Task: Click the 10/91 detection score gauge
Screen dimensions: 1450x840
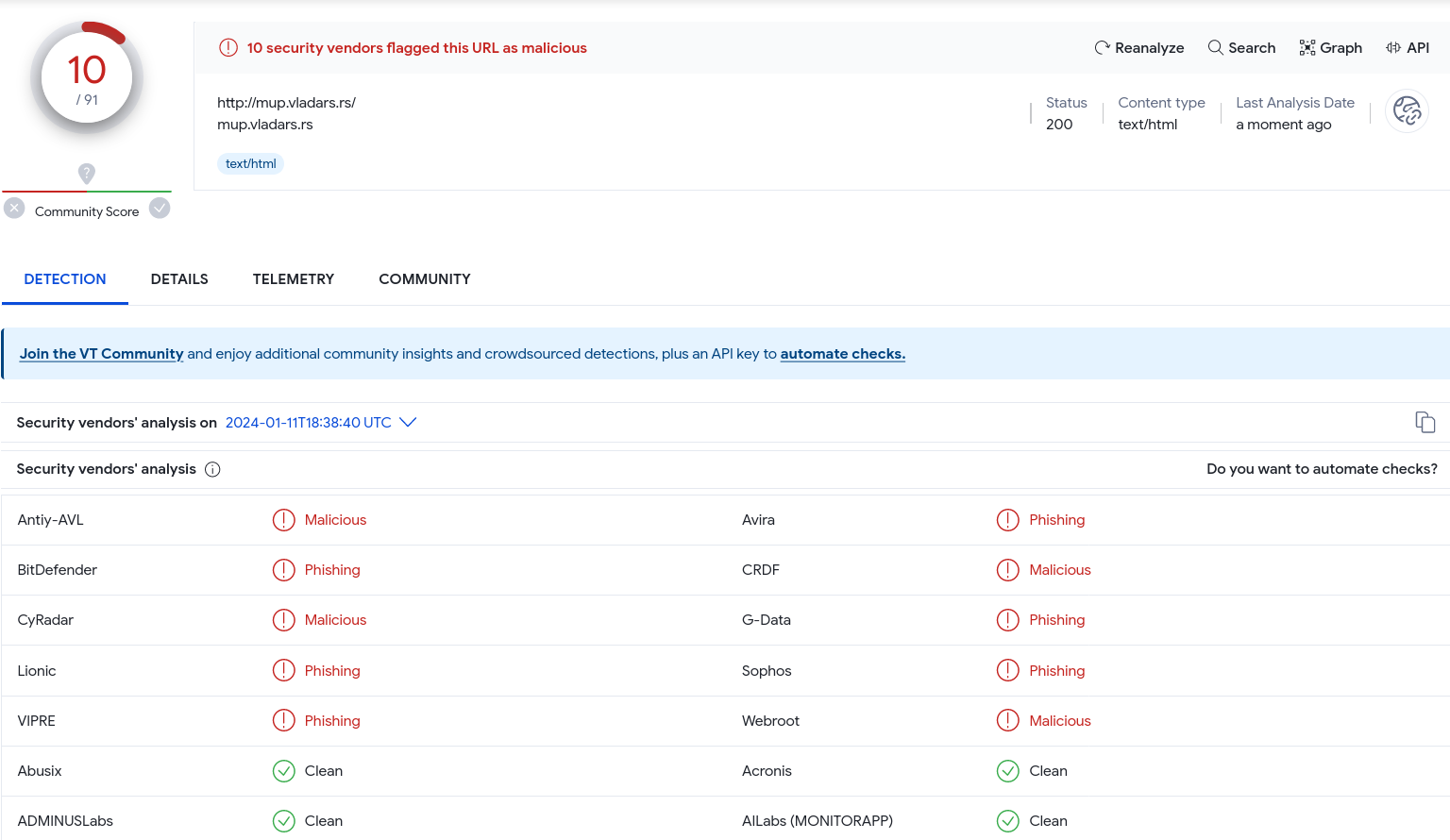Action: tap(87, 79)
